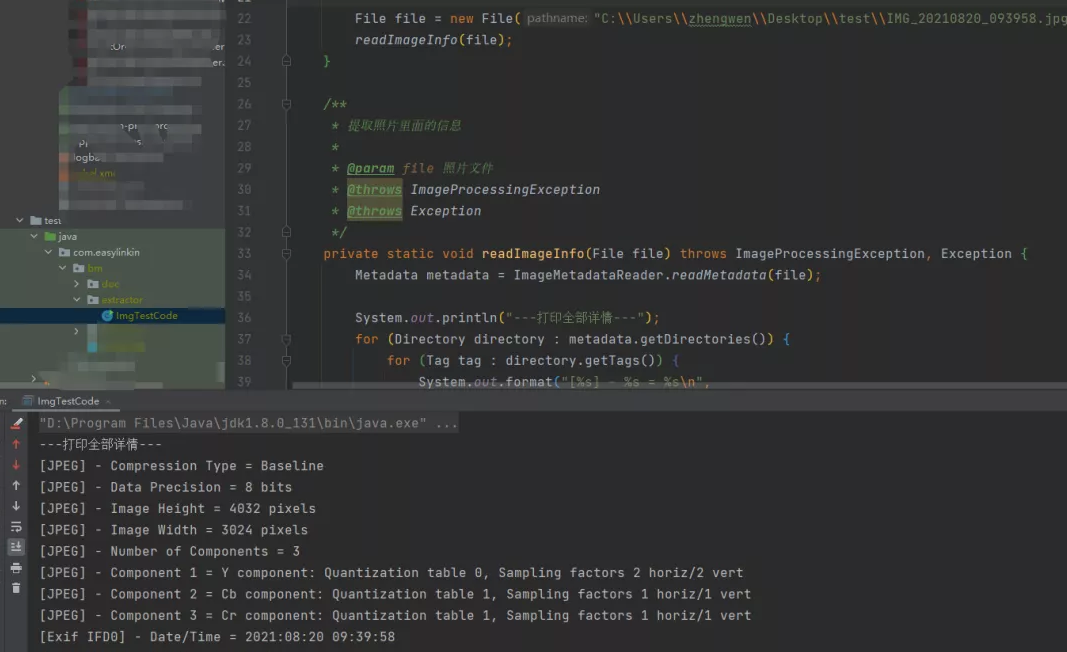Click the white down-arrow in console toolbar
Viewport: 1067px width, 652px height.
coord(16,506)
